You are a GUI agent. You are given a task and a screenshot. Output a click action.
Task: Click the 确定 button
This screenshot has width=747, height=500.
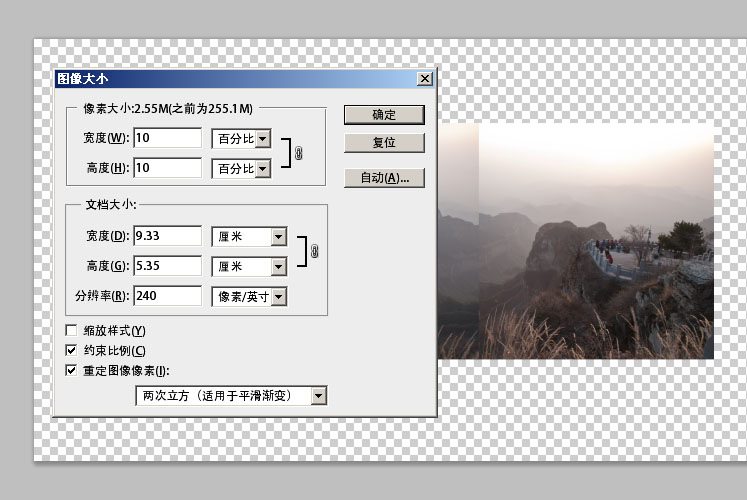coord(384,115)
